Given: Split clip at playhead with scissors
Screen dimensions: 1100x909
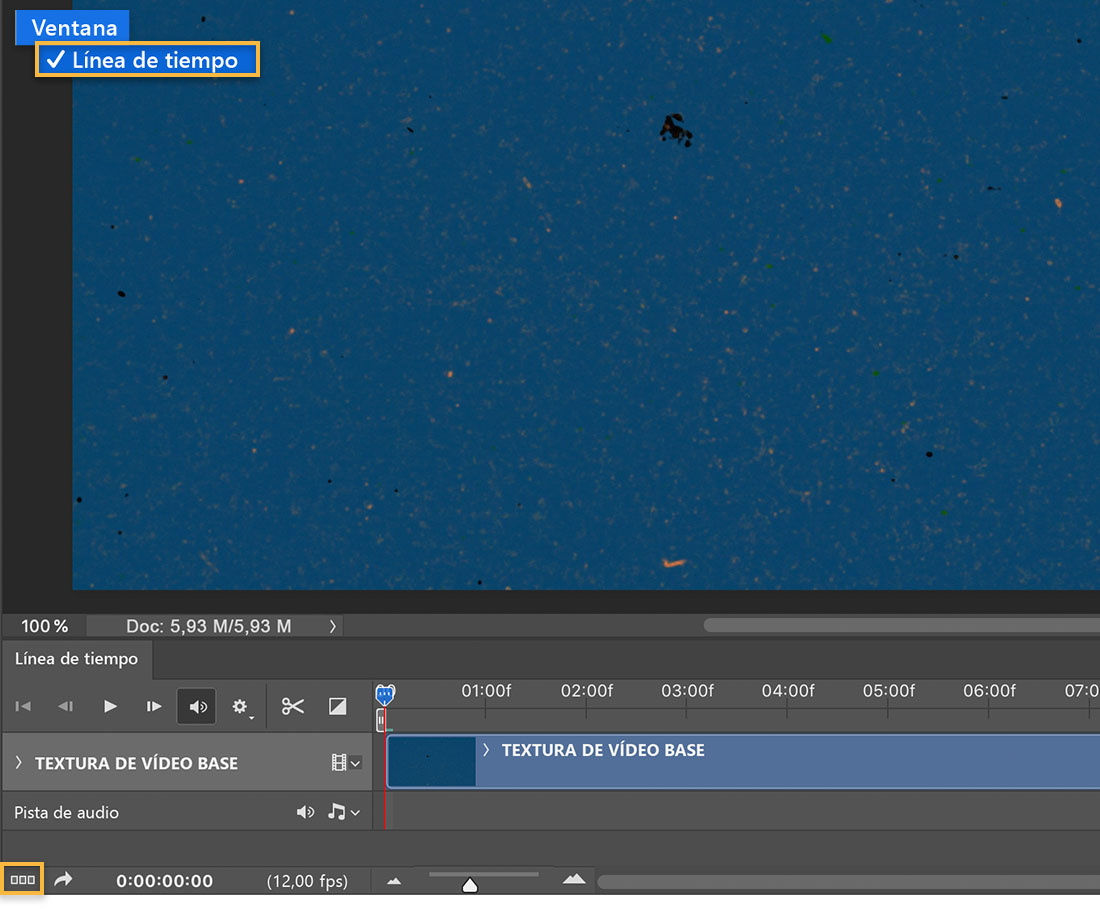Looking at the screenshot, I should click(x=293, y=706).
